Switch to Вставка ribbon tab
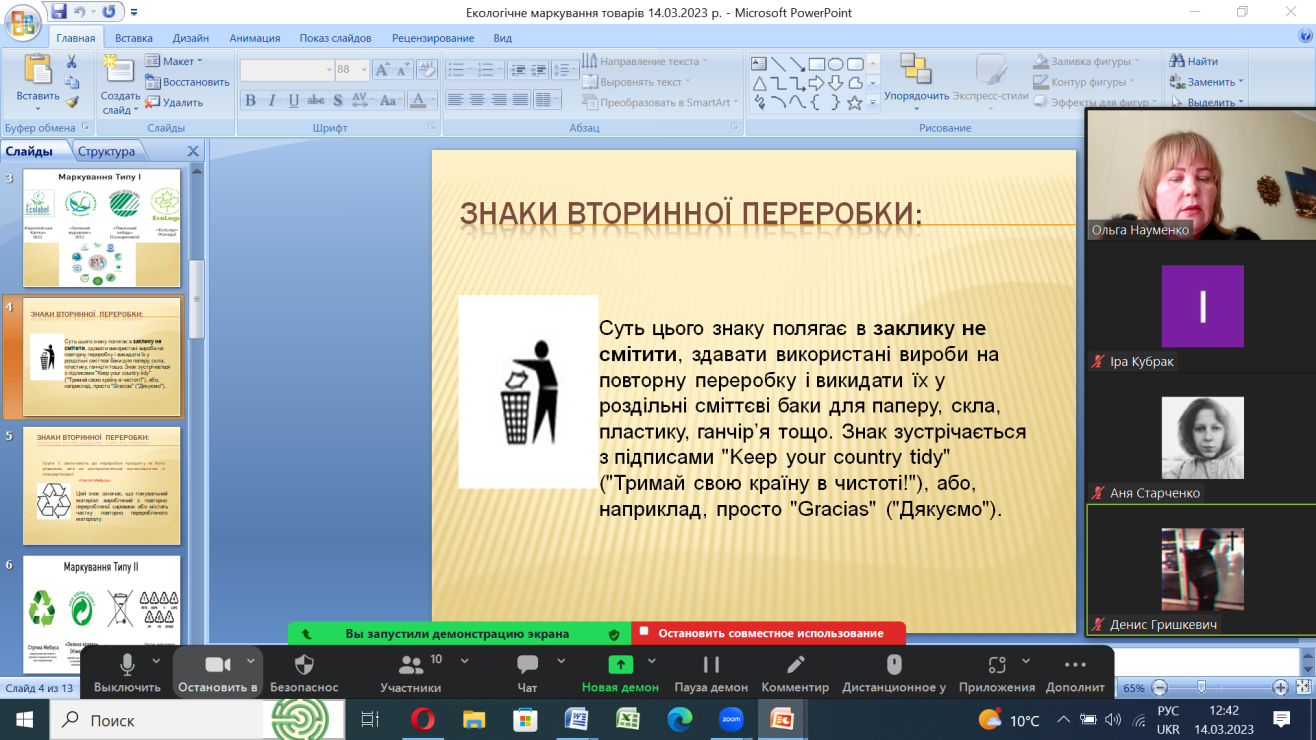Viewport: 1316px width, 740px height. coord(134,38)
